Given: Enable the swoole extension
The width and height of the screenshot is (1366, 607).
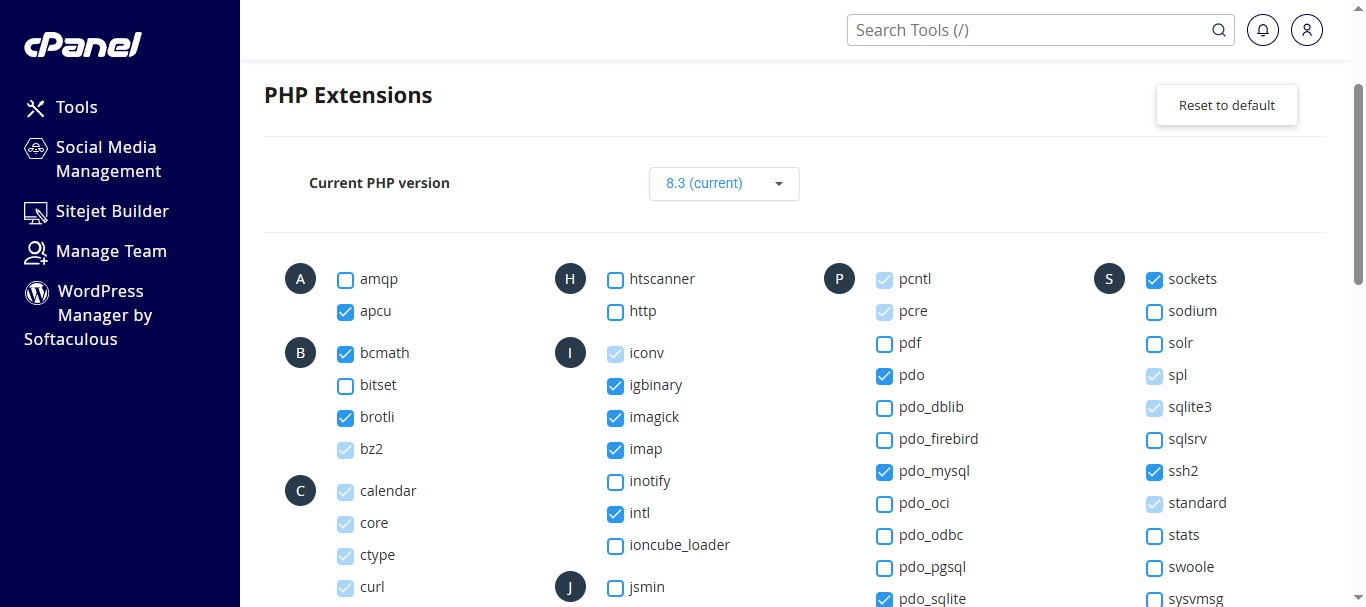Looking at the screenshot, I should (1154, 568).
